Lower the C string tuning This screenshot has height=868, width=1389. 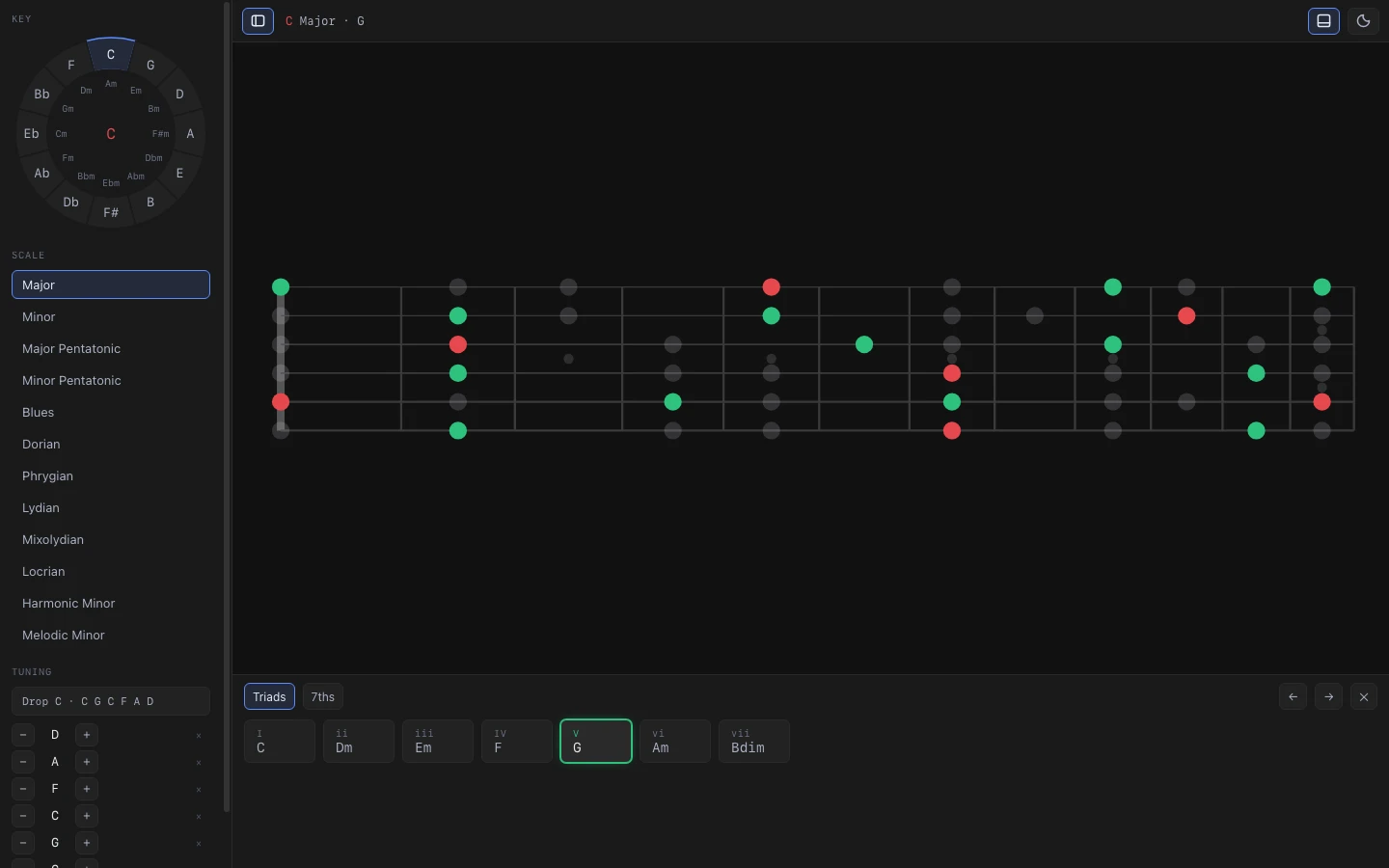(23, 816)
